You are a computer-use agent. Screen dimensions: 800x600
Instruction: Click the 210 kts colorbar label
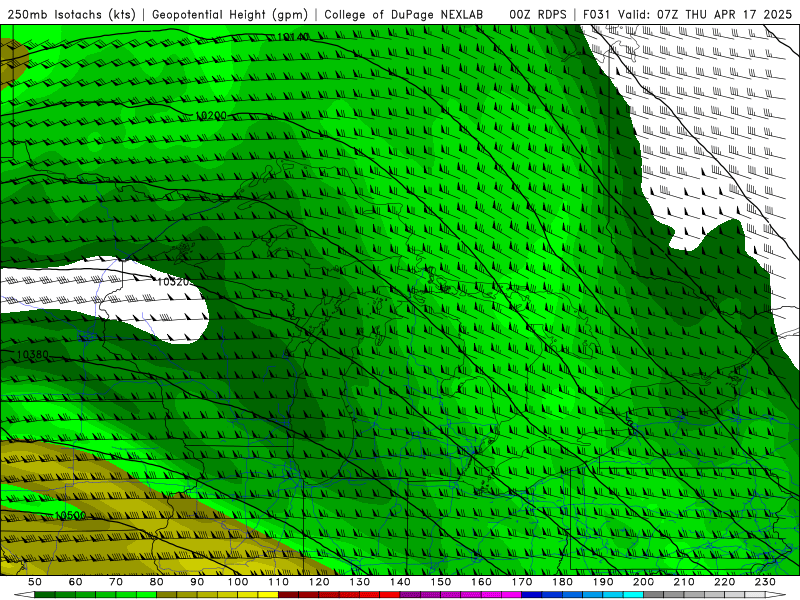pos(685,582)
